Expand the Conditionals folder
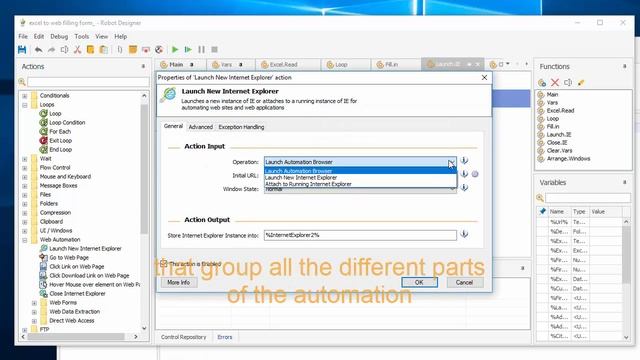This screenshot has width=640, height=360. [24, 96]
